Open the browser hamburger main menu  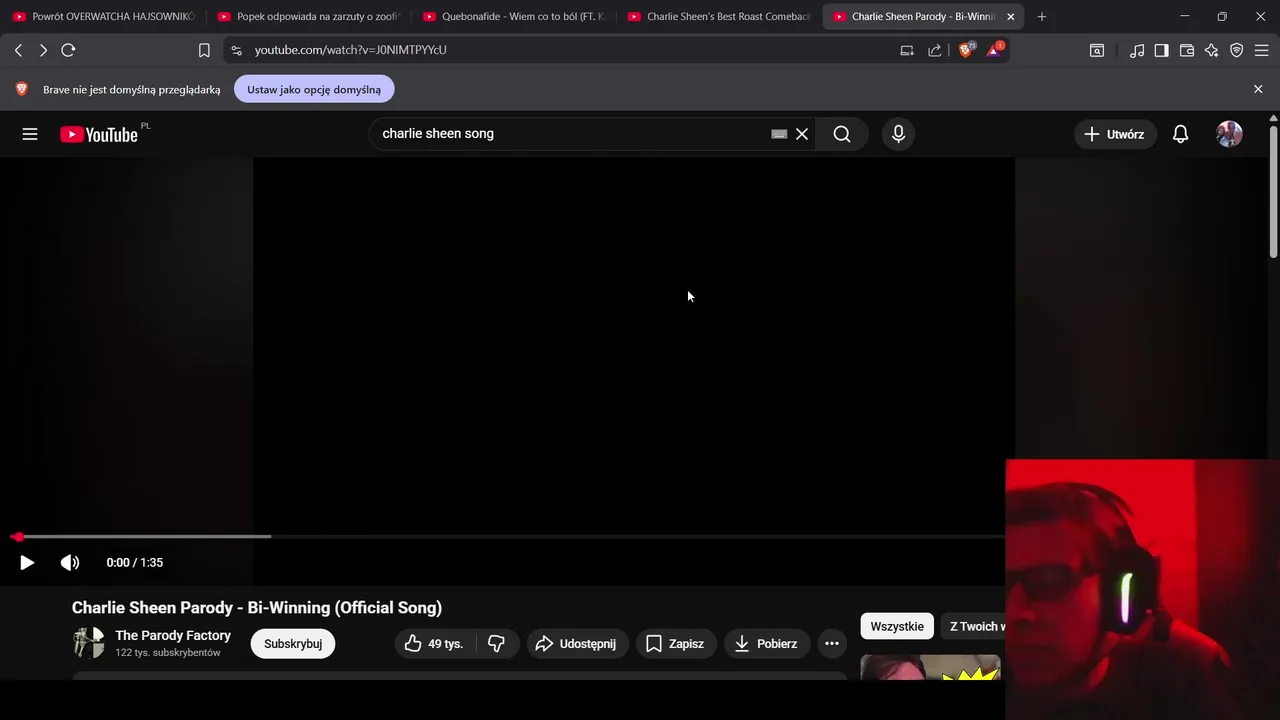[x=1261, y=50]
